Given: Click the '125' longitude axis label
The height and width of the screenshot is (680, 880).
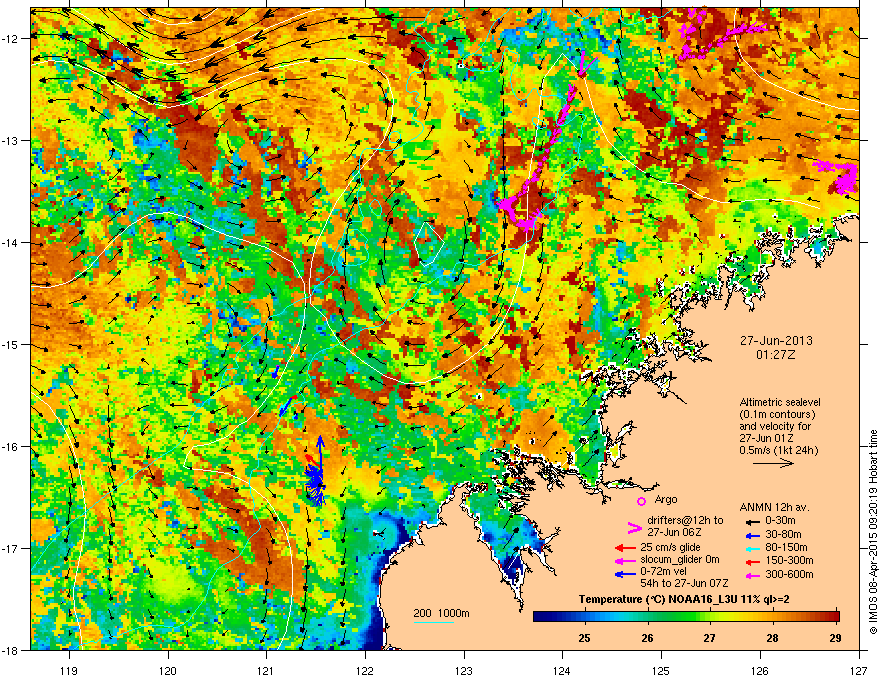Looking at the screenshot, I should (x=661, y=670).
